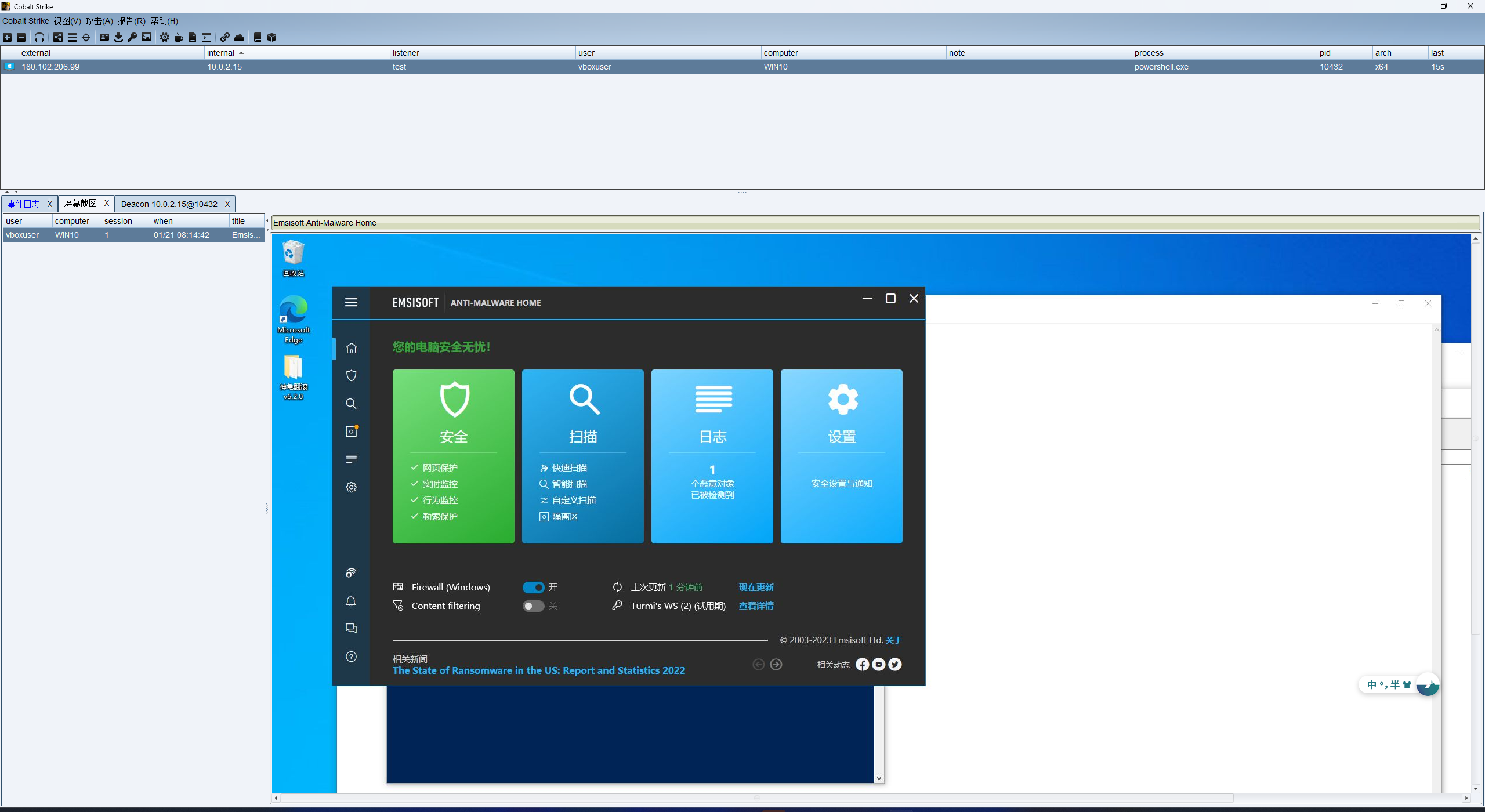The height and width of the screenshot is (812, 1485).
Task: Click the downloads icon in toolbar
Action: [118, 37]
